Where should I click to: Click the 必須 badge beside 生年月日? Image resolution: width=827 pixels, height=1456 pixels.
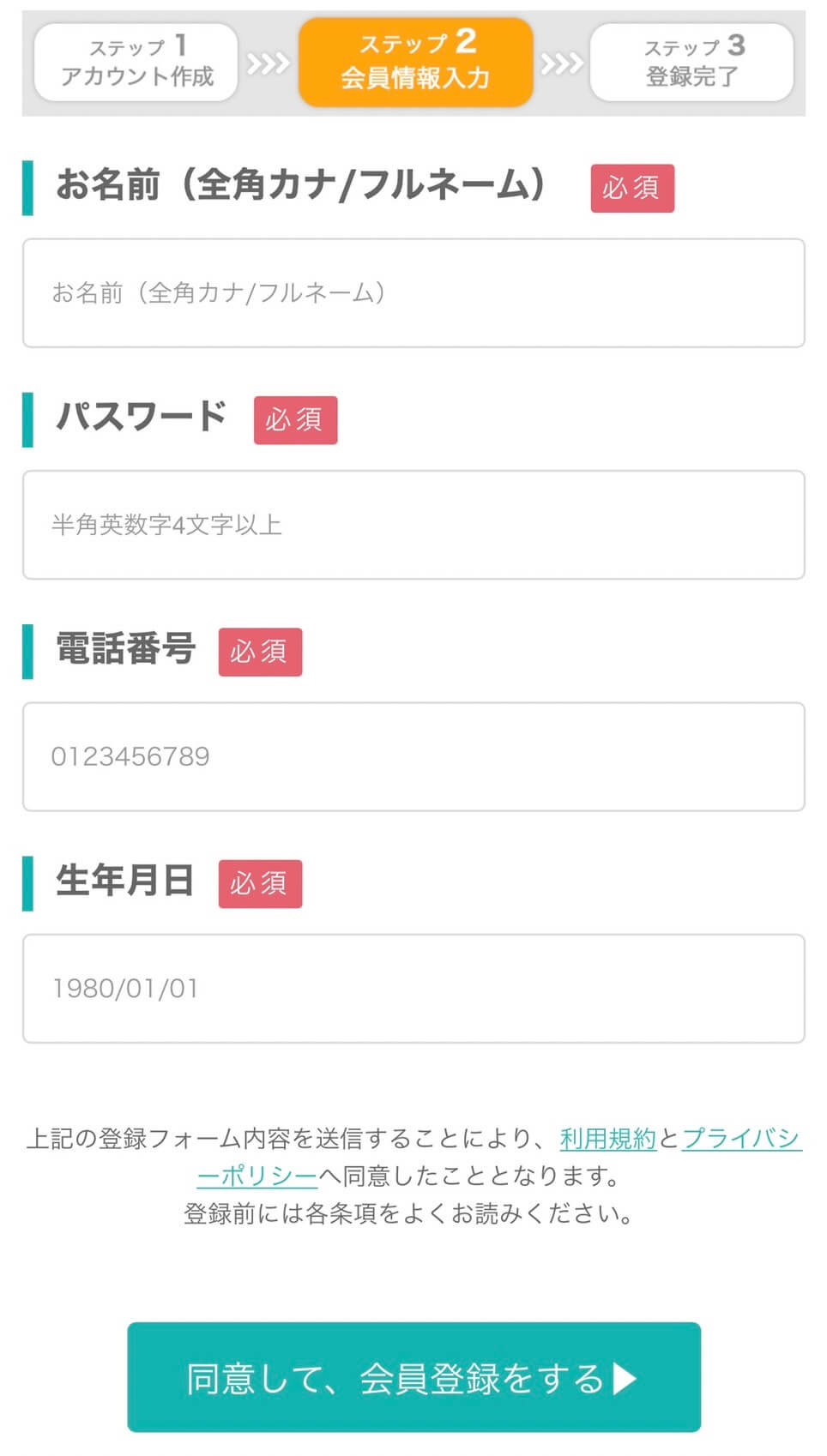260,884
